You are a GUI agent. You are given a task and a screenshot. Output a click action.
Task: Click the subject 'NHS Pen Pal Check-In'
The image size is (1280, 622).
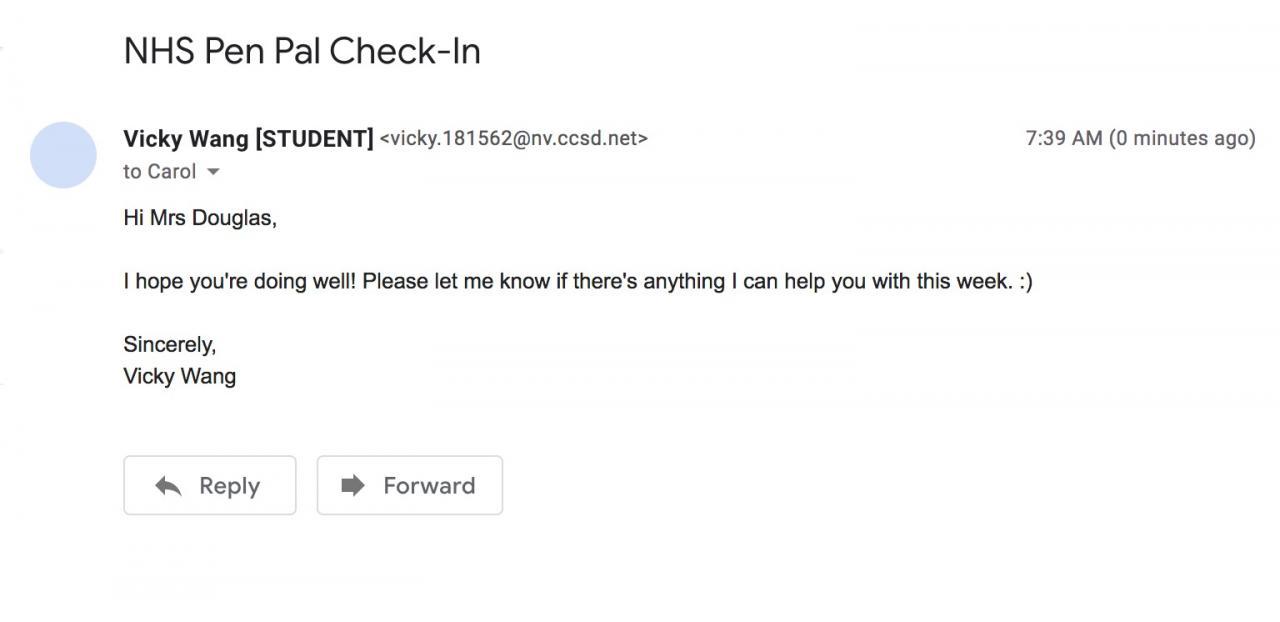pos(302,51)
